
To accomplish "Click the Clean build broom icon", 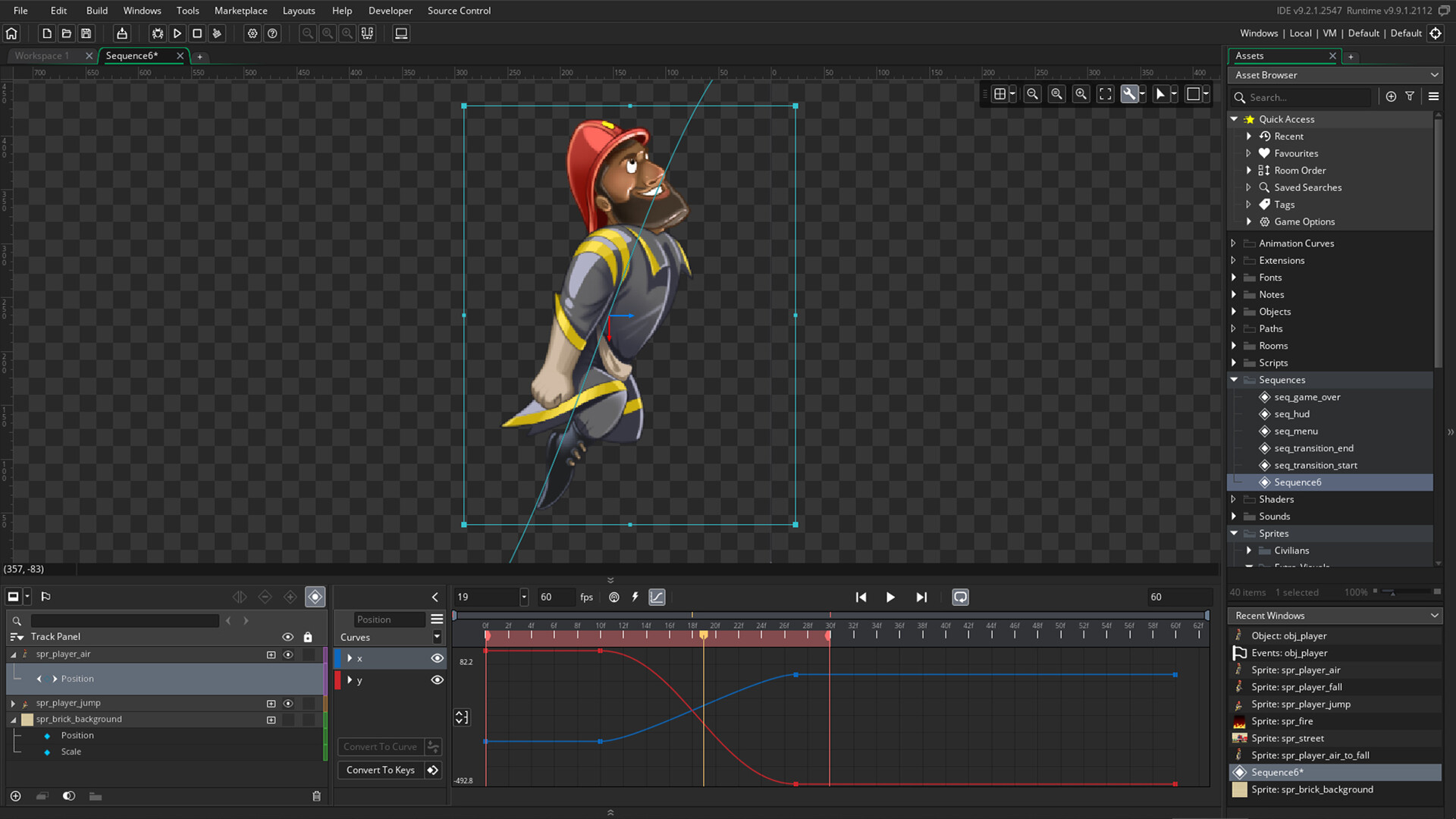I will (x=217, y=33).
